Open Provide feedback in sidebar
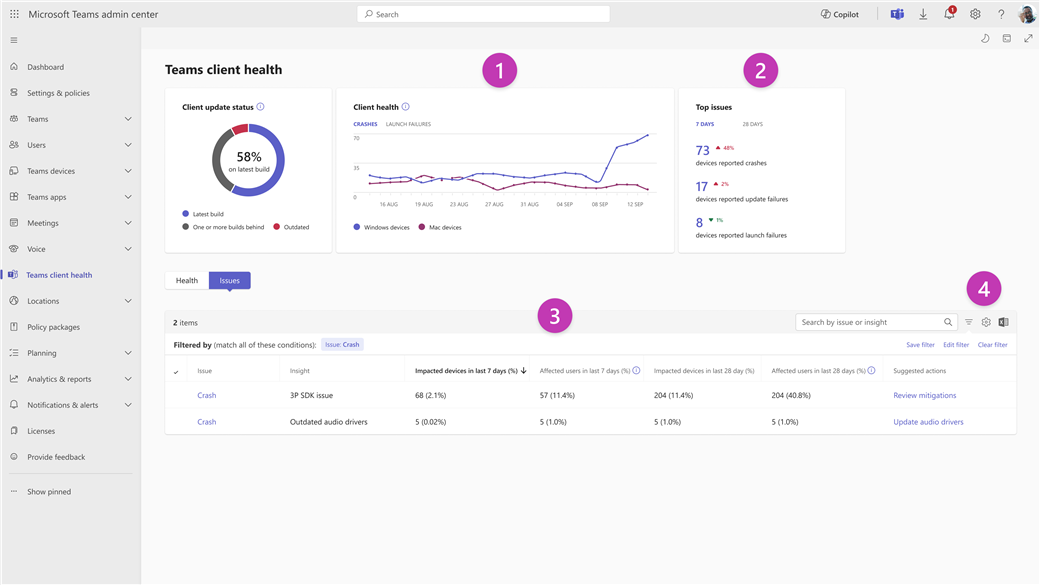The image size is (1040, 585). coord(56,457)
